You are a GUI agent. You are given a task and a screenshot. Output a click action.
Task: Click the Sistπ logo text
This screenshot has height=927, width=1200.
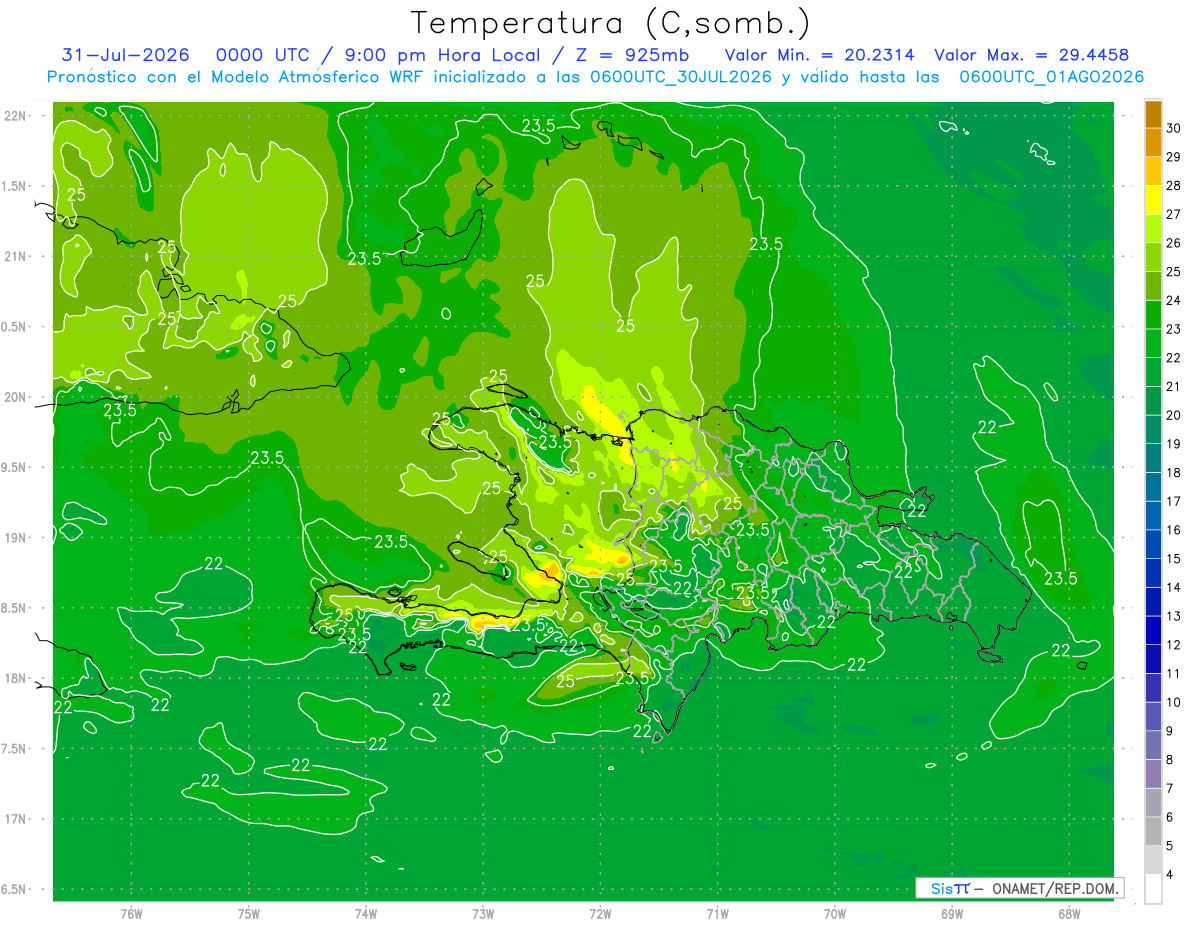pyautogui.click(x=949, y=888)
